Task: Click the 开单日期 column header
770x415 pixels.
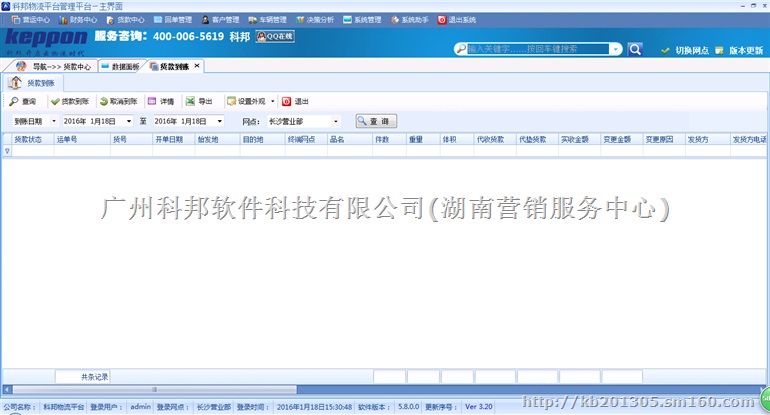Action: click(x=173, y=139)
